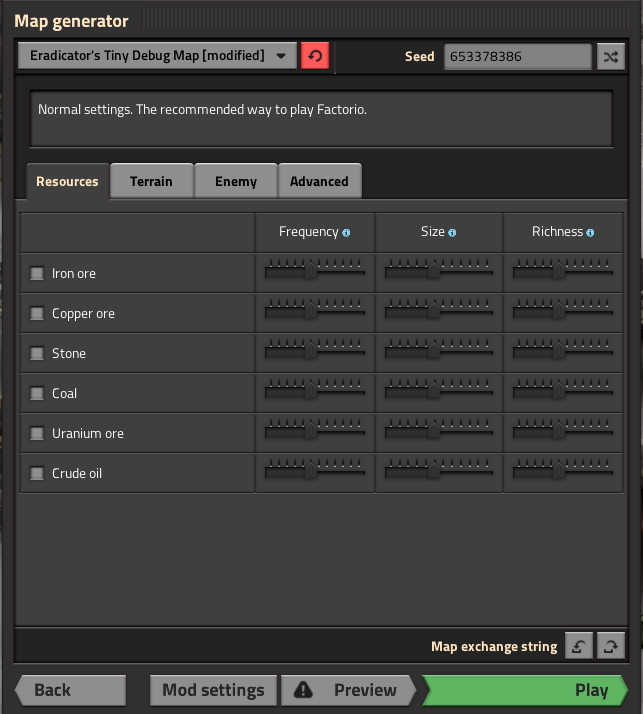643x714 pixels.
Task: Click the Crude oil richness slider
Action: pos(562,469)
